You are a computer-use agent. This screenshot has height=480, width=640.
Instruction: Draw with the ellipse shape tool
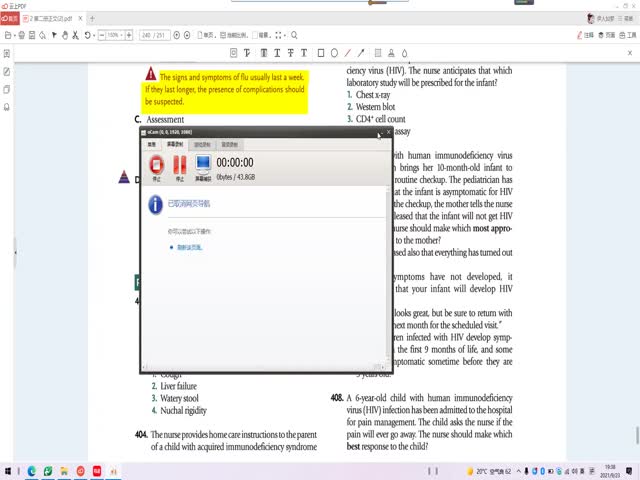(x=334, y=53)
